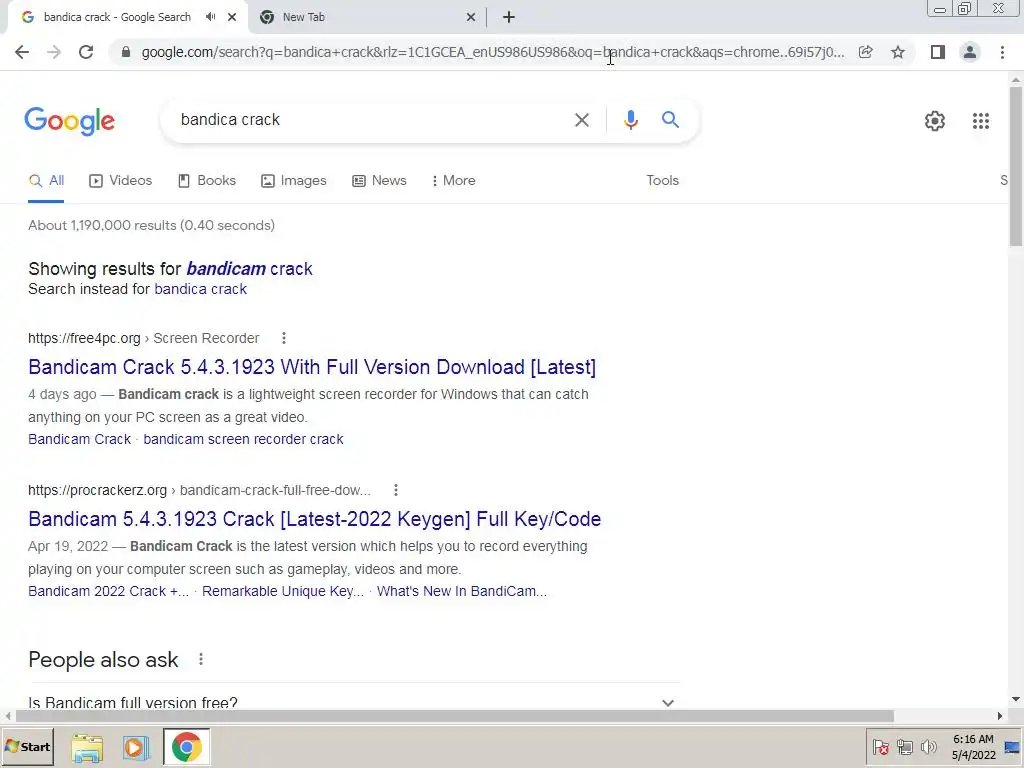Click the Chrome taskbar icon
Image resolution: width=1024 pixels, height=768 pixels.
coord(186,747)
